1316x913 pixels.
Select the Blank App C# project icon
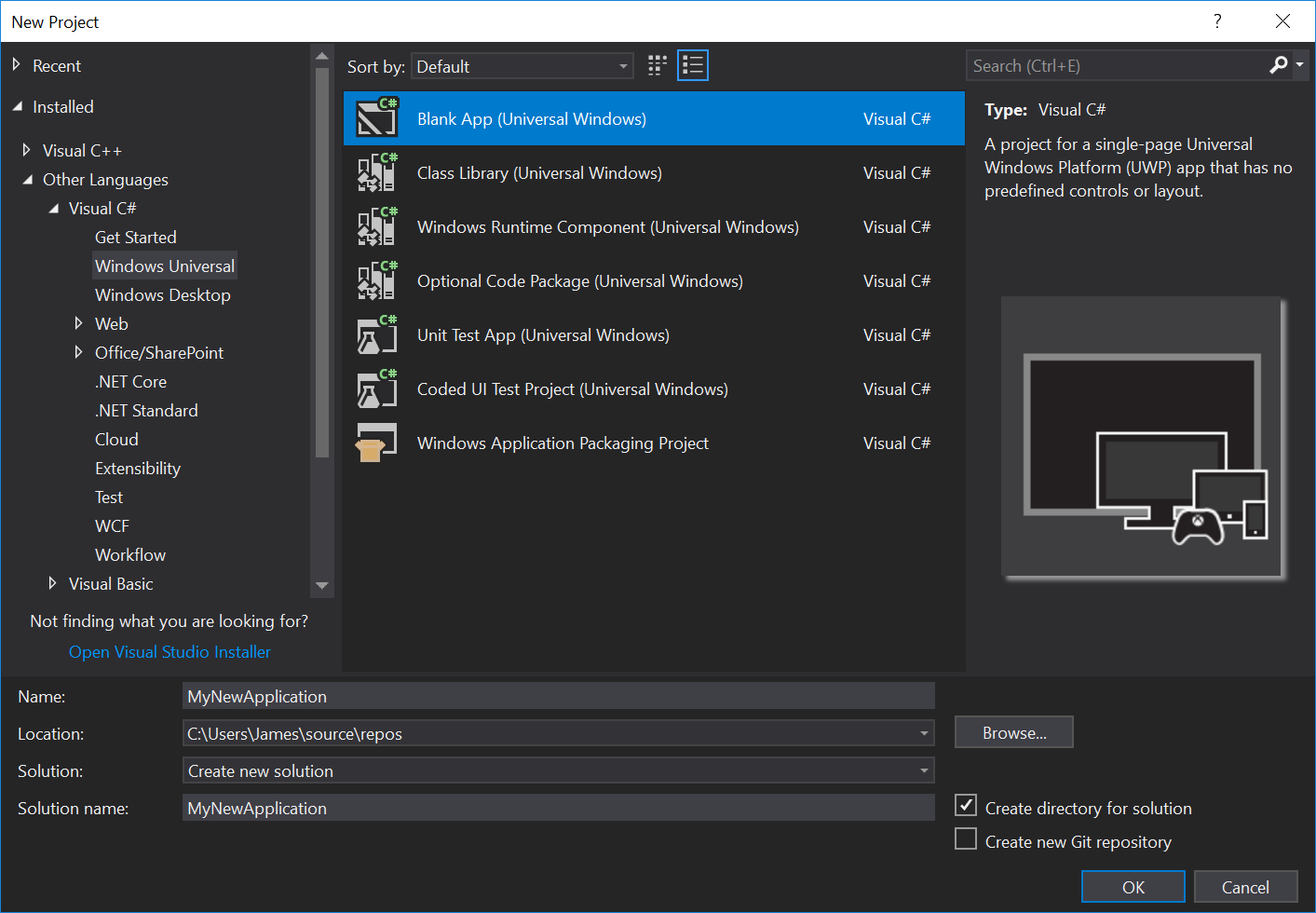(376, 118)
